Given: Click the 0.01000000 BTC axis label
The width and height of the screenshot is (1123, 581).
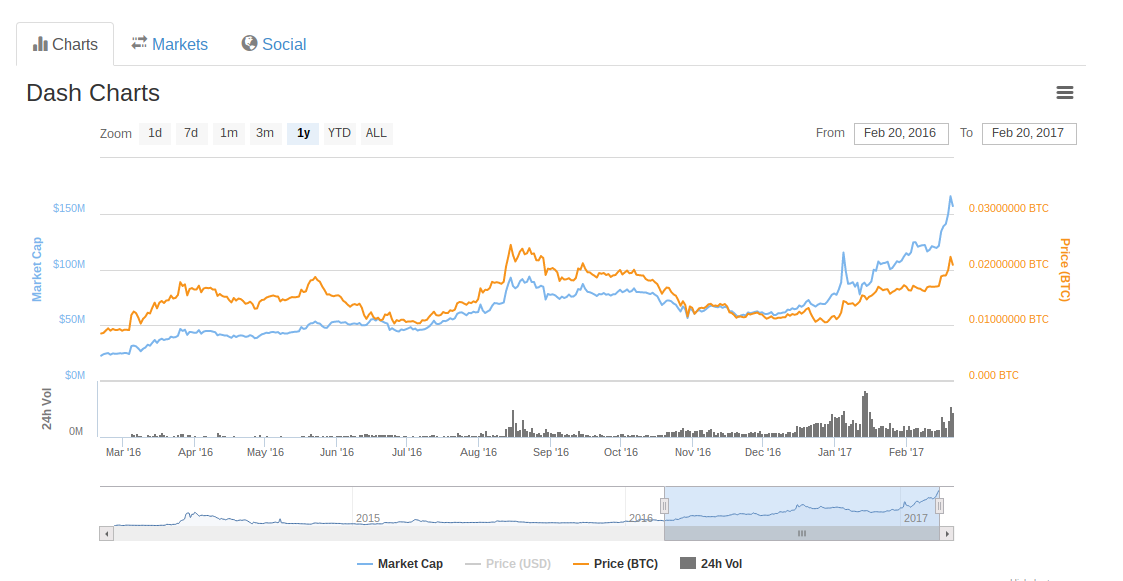Looking at the screenshot, I should [1008, 320].
